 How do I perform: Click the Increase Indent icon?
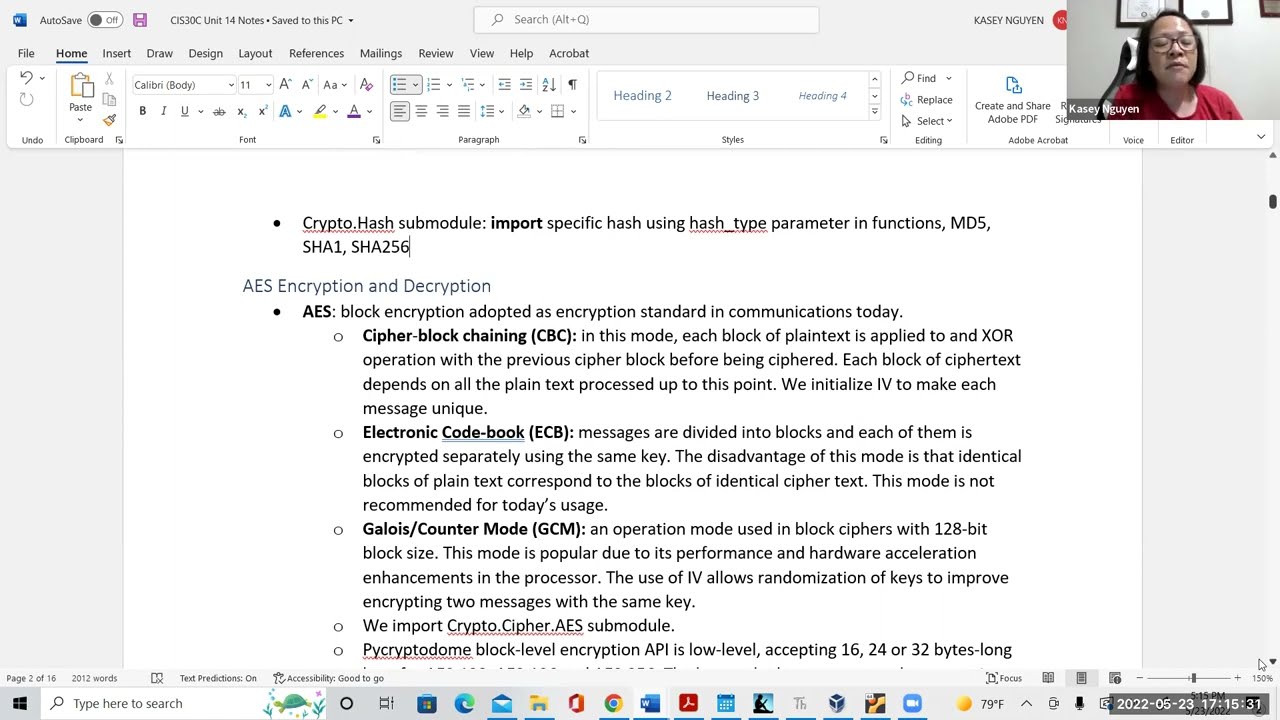point(526,85)
